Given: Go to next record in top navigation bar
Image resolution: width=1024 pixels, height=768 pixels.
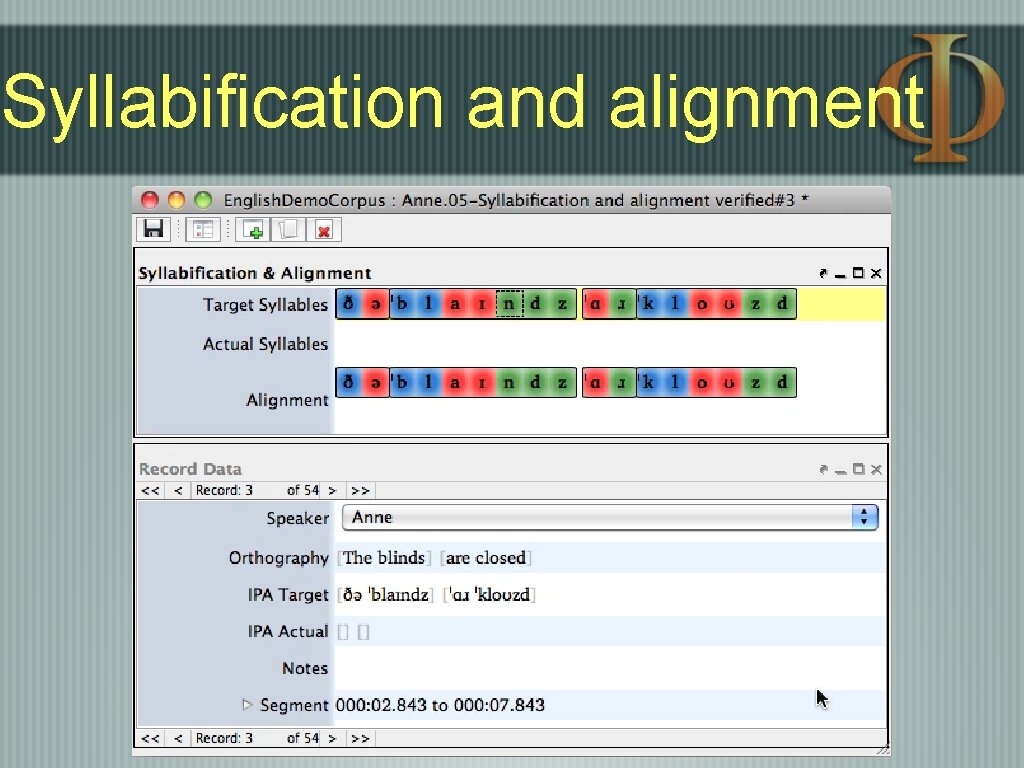Looking at the screenshot, I should (332, 490).
